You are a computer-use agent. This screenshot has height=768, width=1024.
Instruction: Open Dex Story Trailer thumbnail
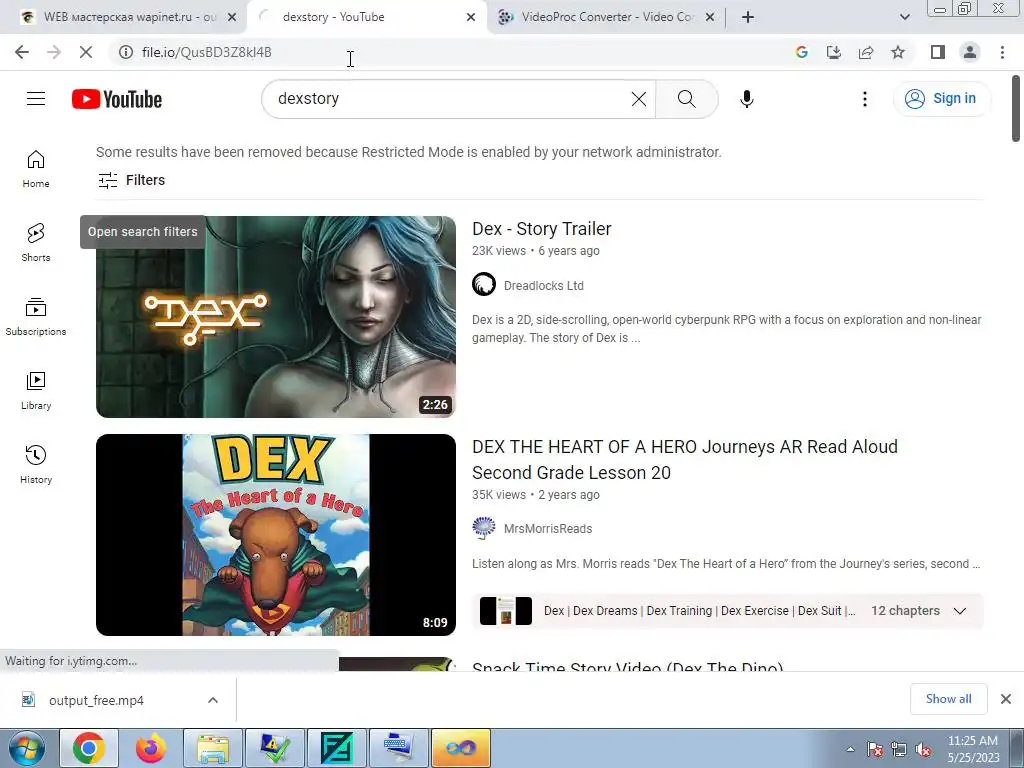(x=276, y=317)
